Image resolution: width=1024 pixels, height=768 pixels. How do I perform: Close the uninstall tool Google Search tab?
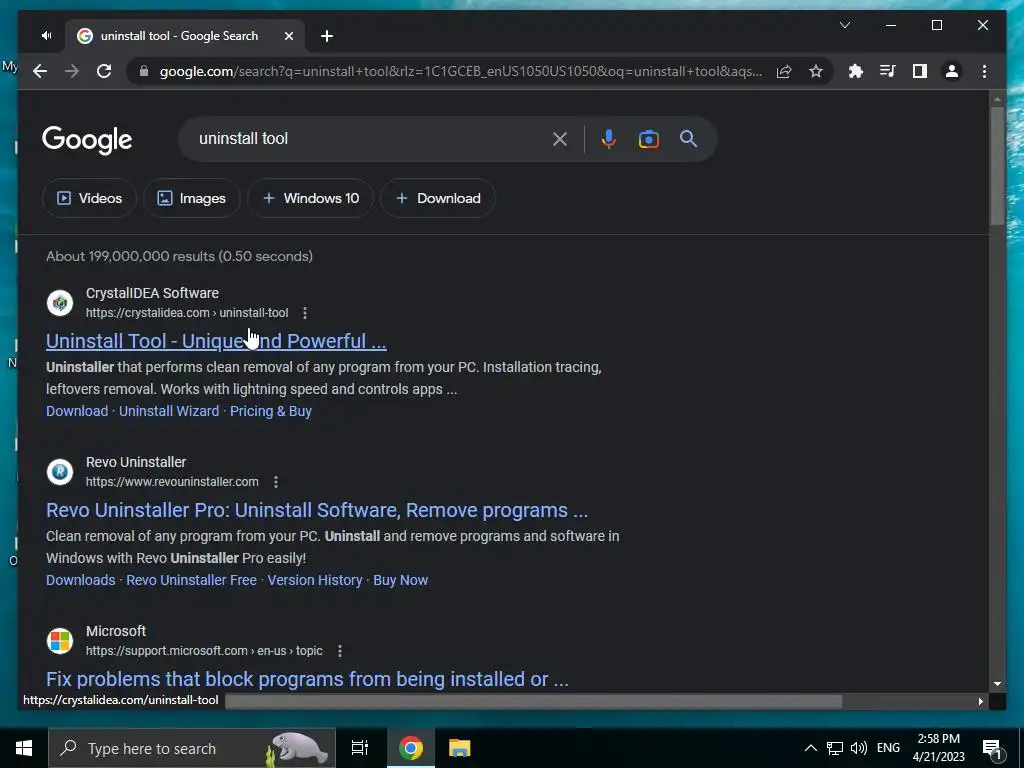coord(289,36)
